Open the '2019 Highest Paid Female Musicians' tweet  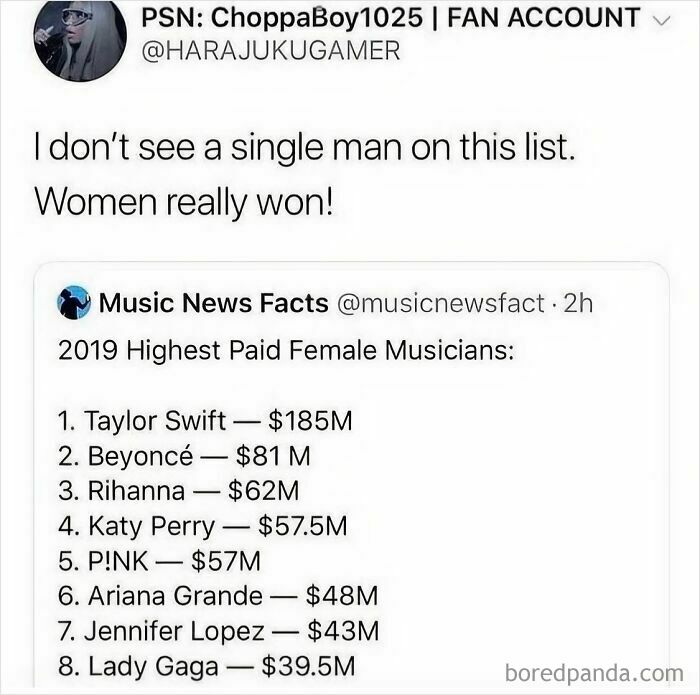coord(286,351)
